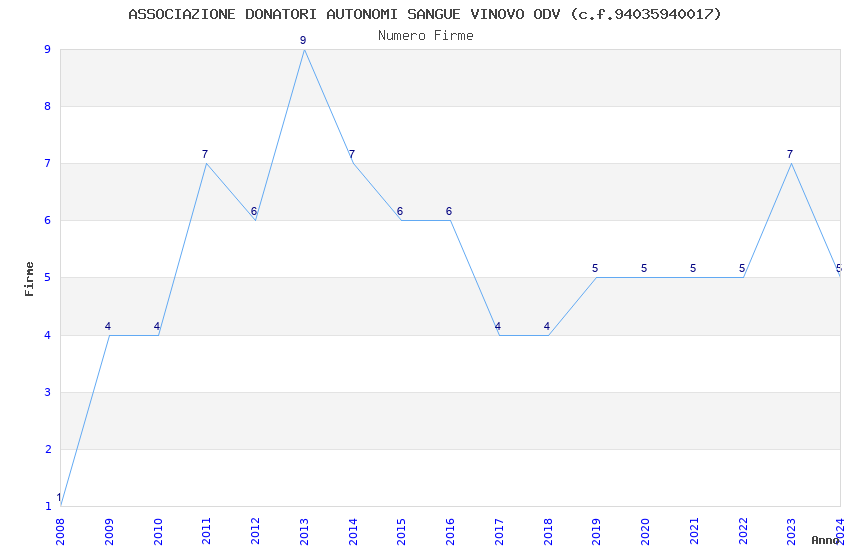Select the 2022 x-axis year label
This screenshot has height=550, width=850.
click(x=743, y=531)
